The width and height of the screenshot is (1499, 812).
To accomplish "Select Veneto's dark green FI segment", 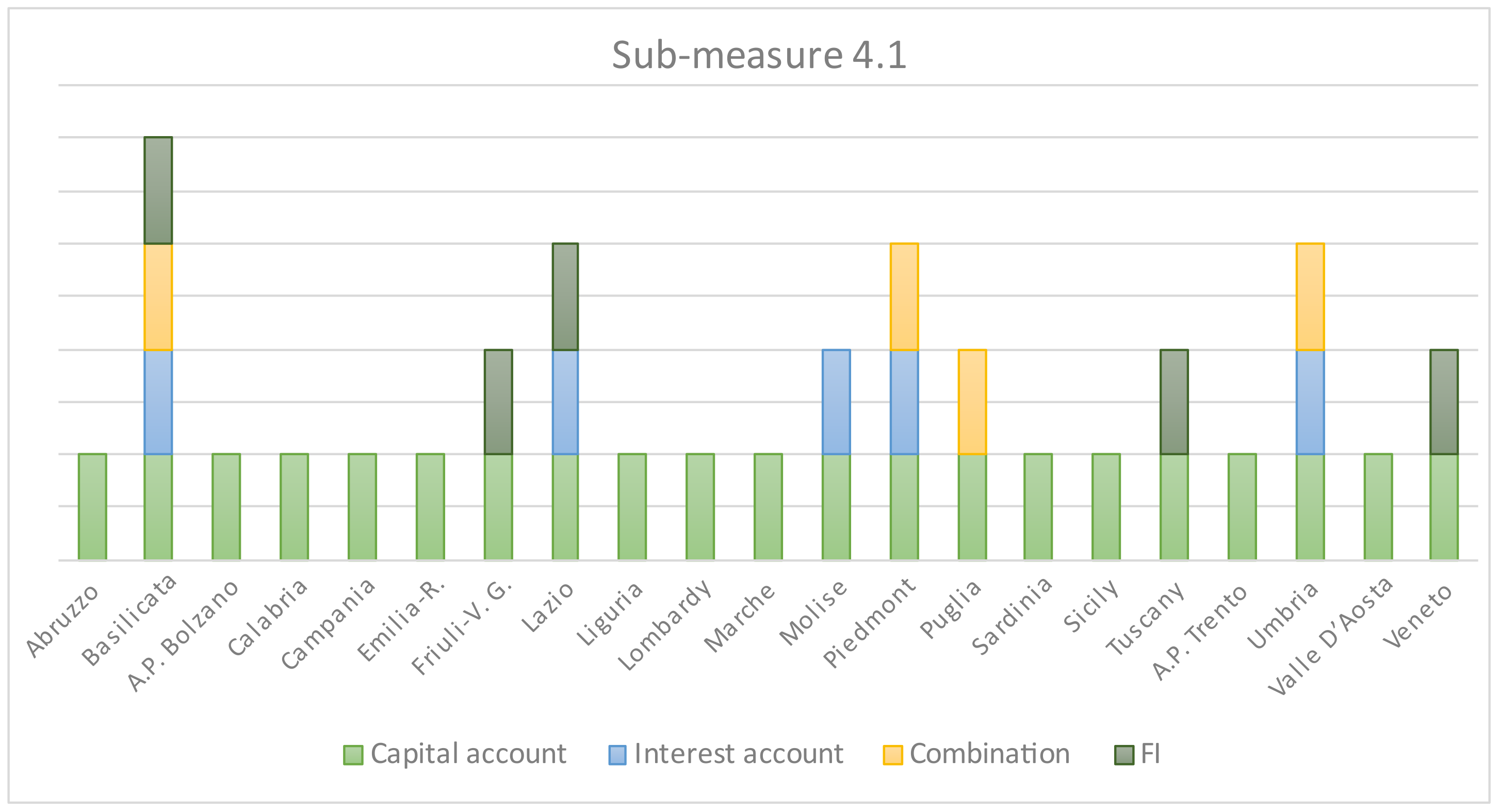I will 1444,401.
